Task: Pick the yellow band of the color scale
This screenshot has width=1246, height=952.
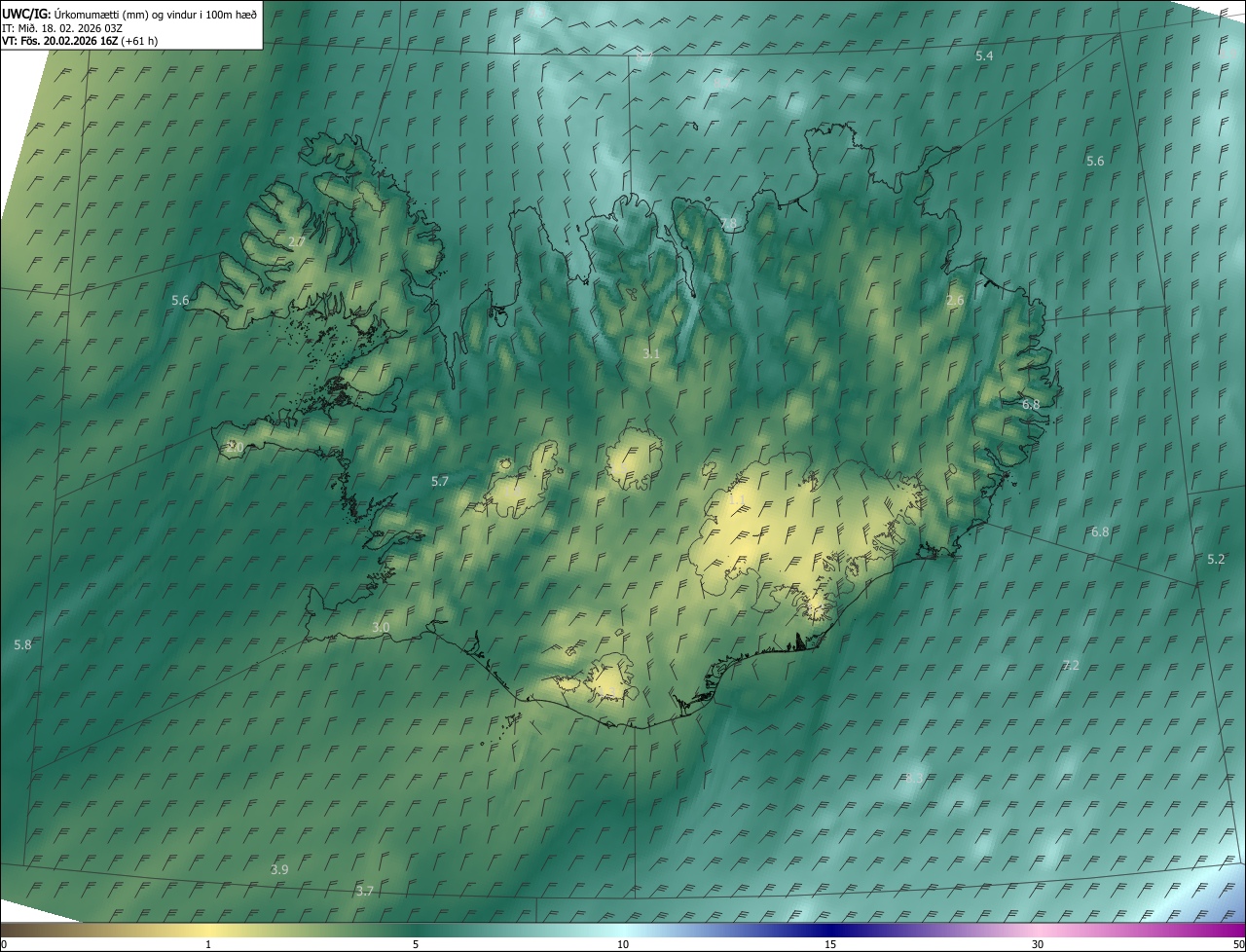Action: pos(208,931)
